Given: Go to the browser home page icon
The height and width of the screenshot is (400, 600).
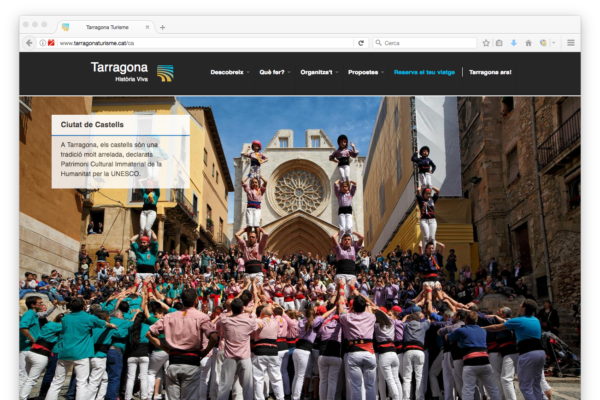Looking at the screenshot, I should [x=529, y=43].
